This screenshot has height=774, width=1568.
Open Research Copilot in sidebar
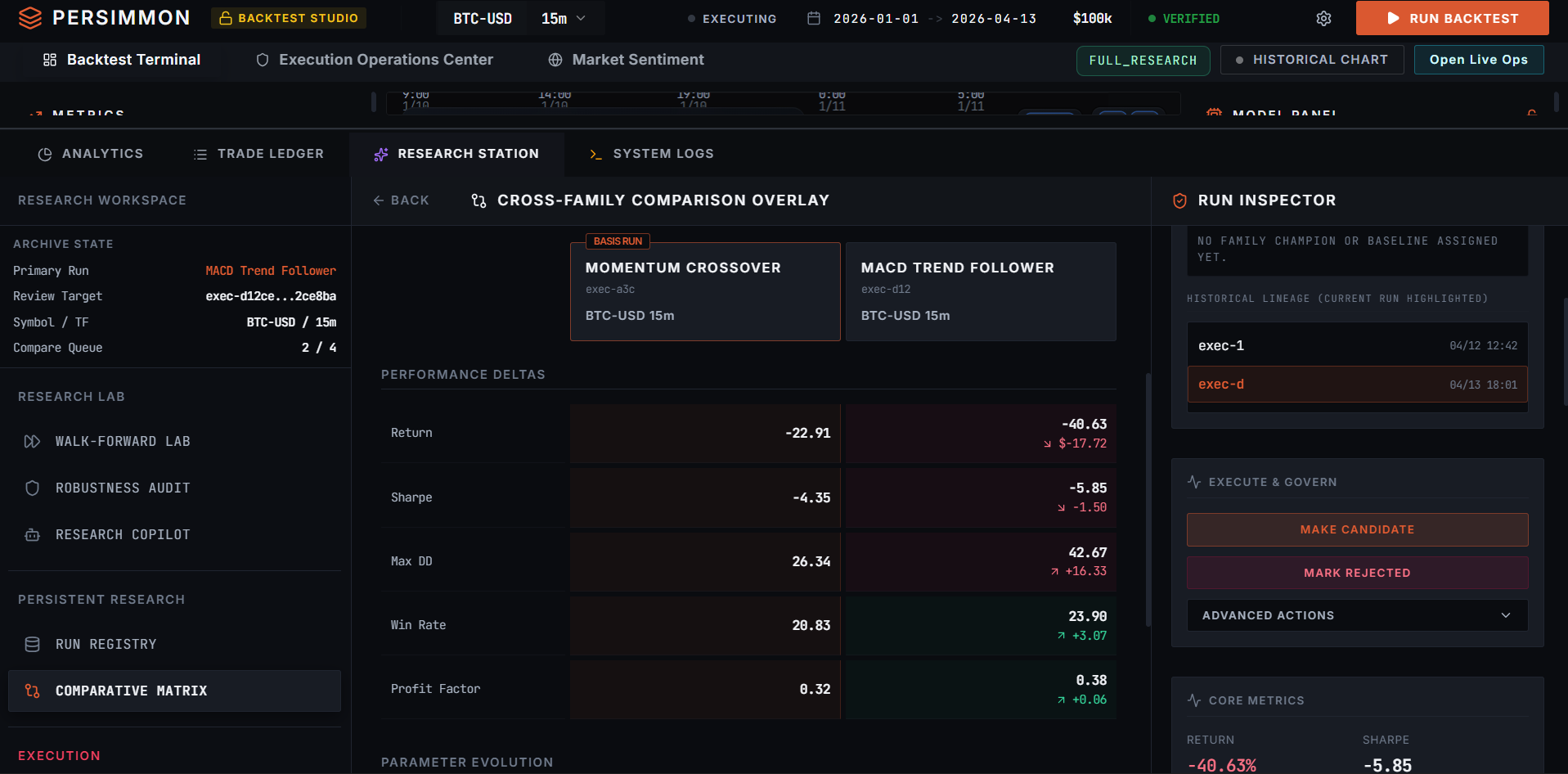point(174,535)
